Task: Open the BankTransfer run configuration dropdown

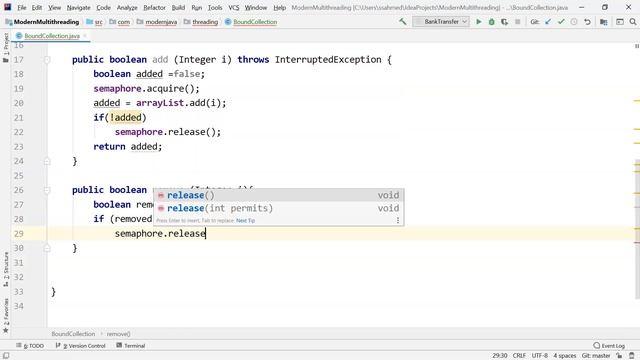Action: pos(441,22)
